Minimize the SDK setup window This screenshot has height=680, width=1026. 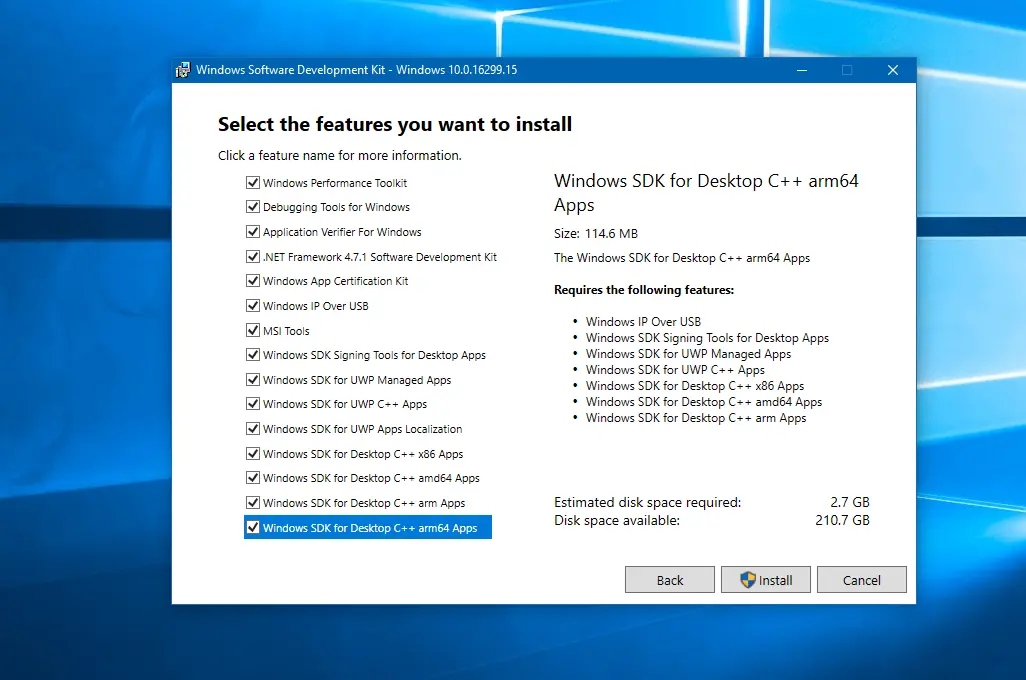[x=802, y=70]
